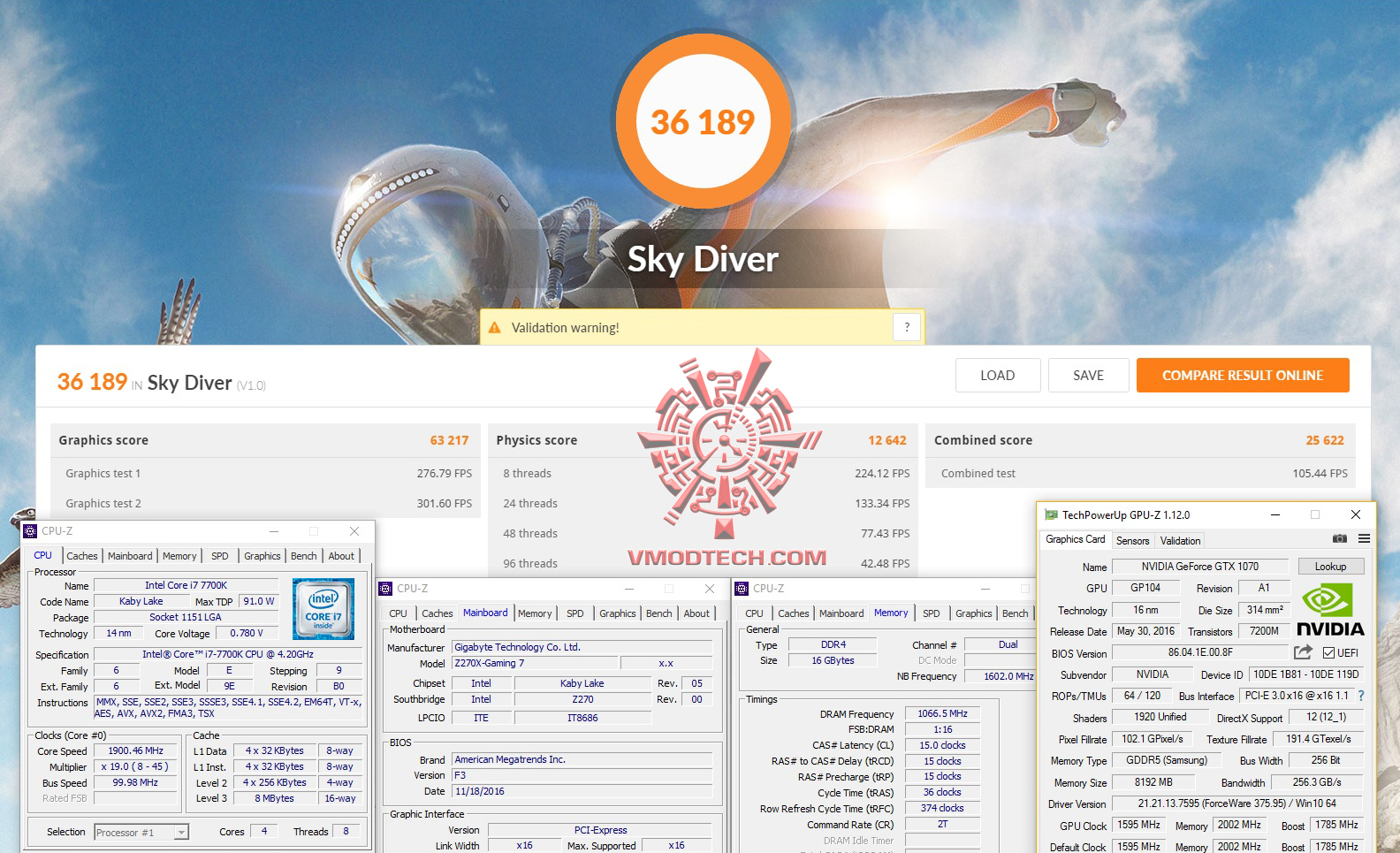Switch to Sensors tab in GPU-Z
1400x853 pixels.
coord(1133,541)
